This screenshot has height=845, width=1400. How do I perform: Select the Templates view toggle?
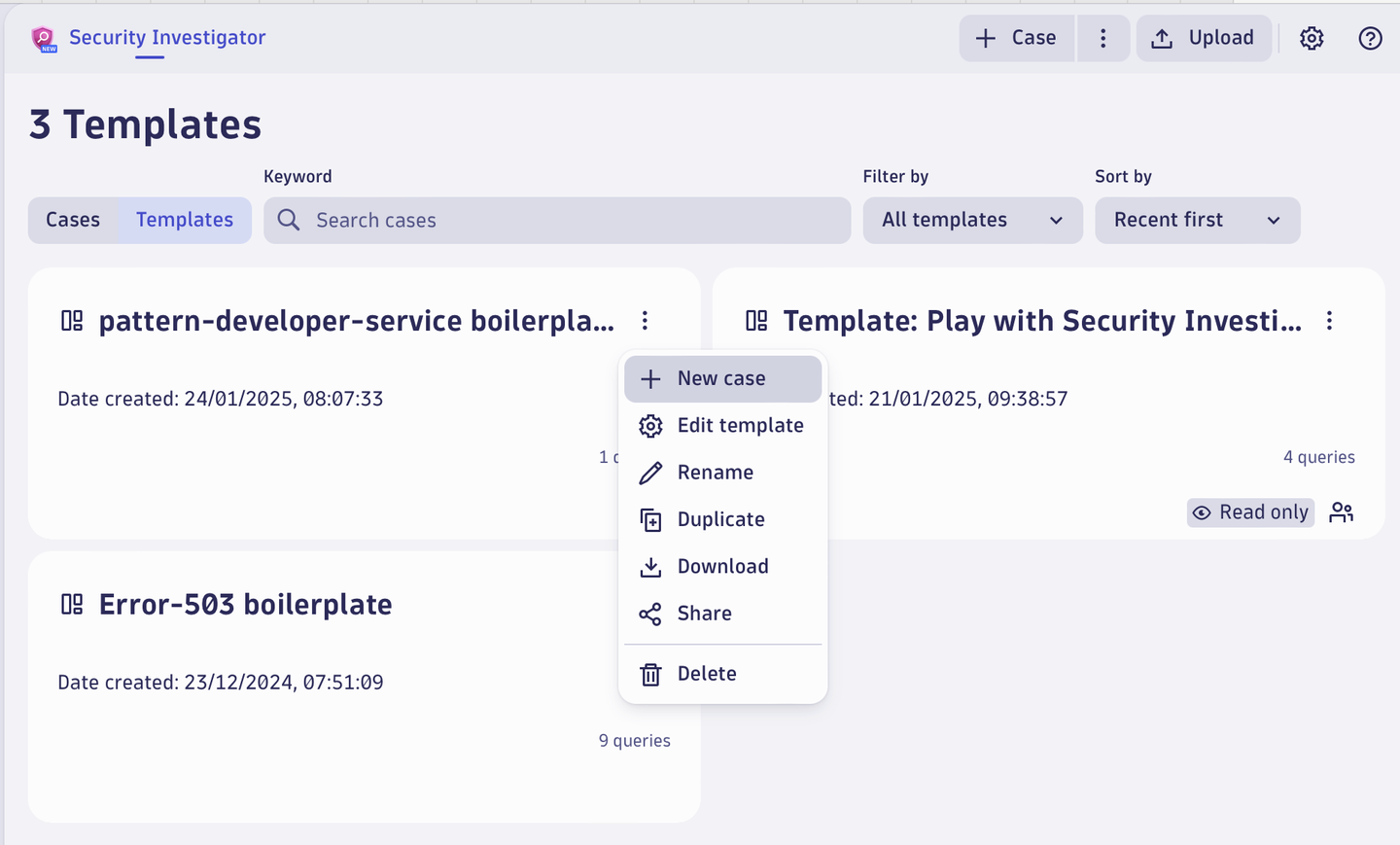(184, 220)
